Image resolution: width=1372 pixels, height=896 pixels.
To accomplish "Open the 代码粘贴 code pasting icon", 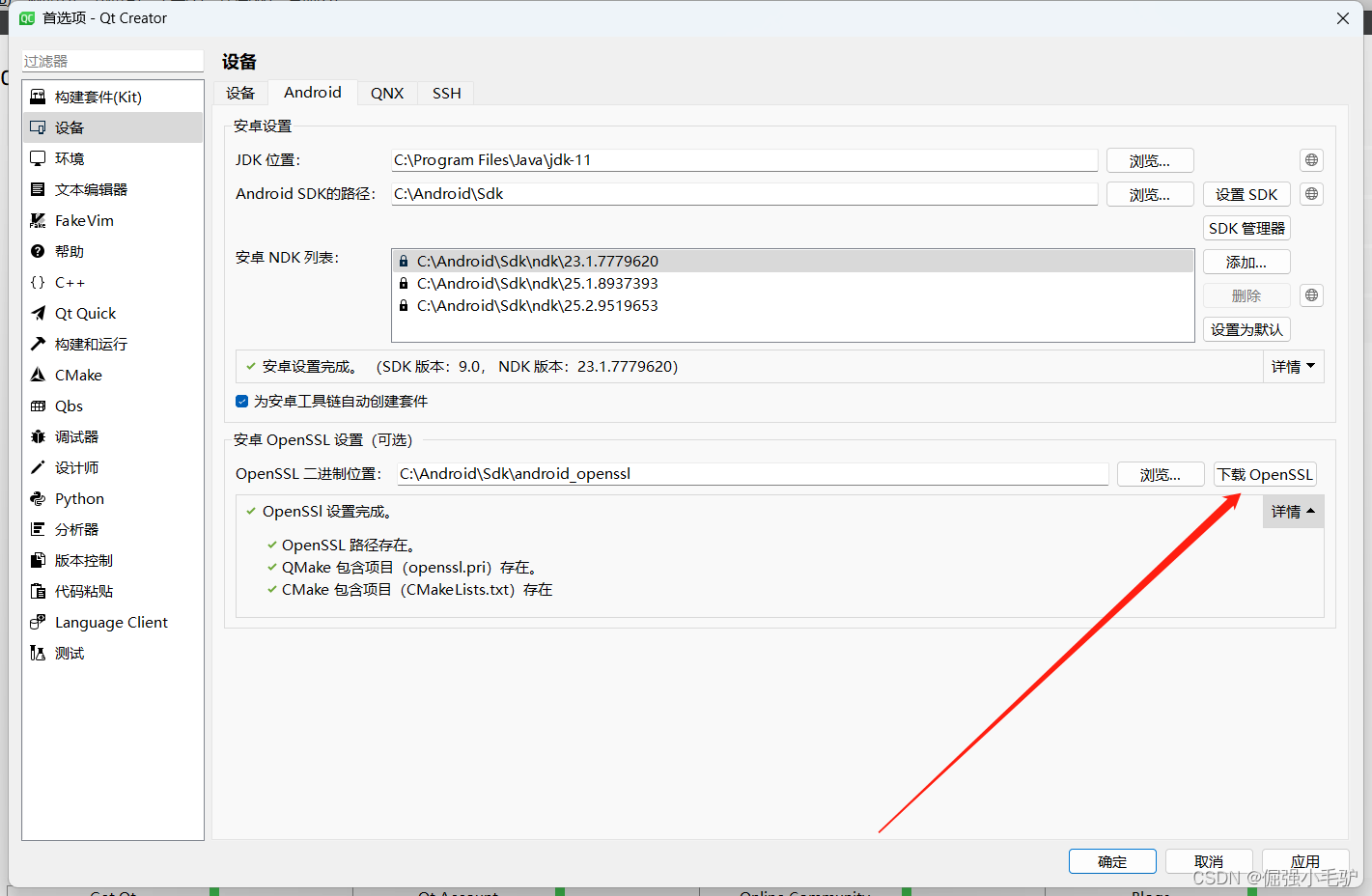I will pos(38,591).
